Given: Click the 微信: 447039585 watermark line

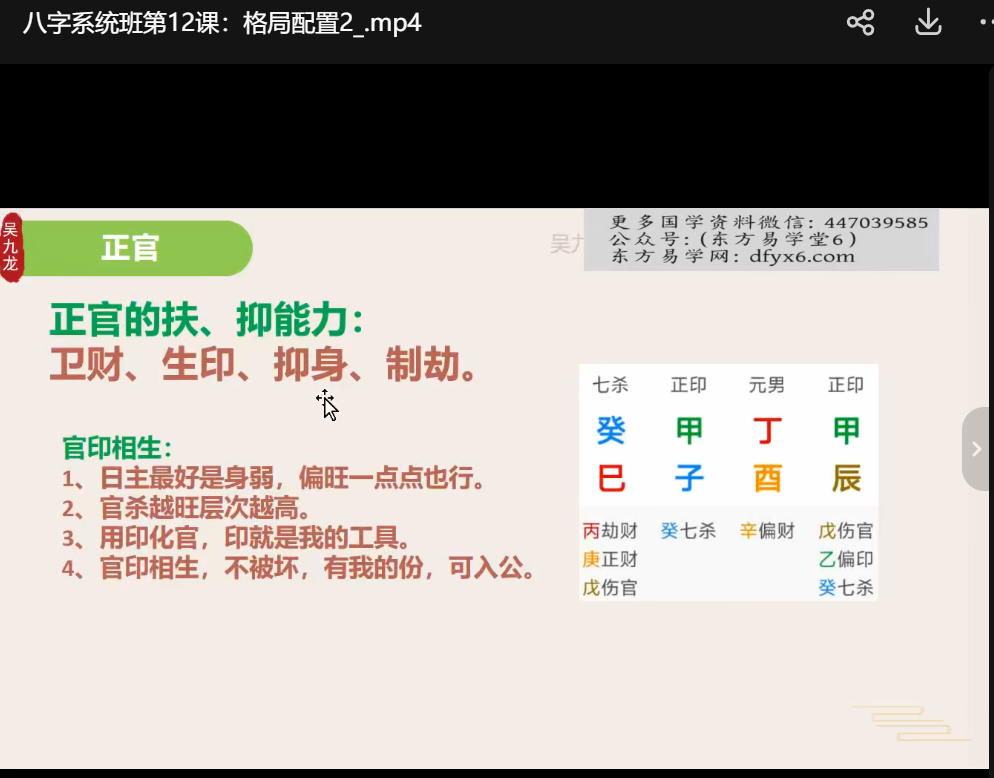Looking at the screenshot, I should coord(768,222).
